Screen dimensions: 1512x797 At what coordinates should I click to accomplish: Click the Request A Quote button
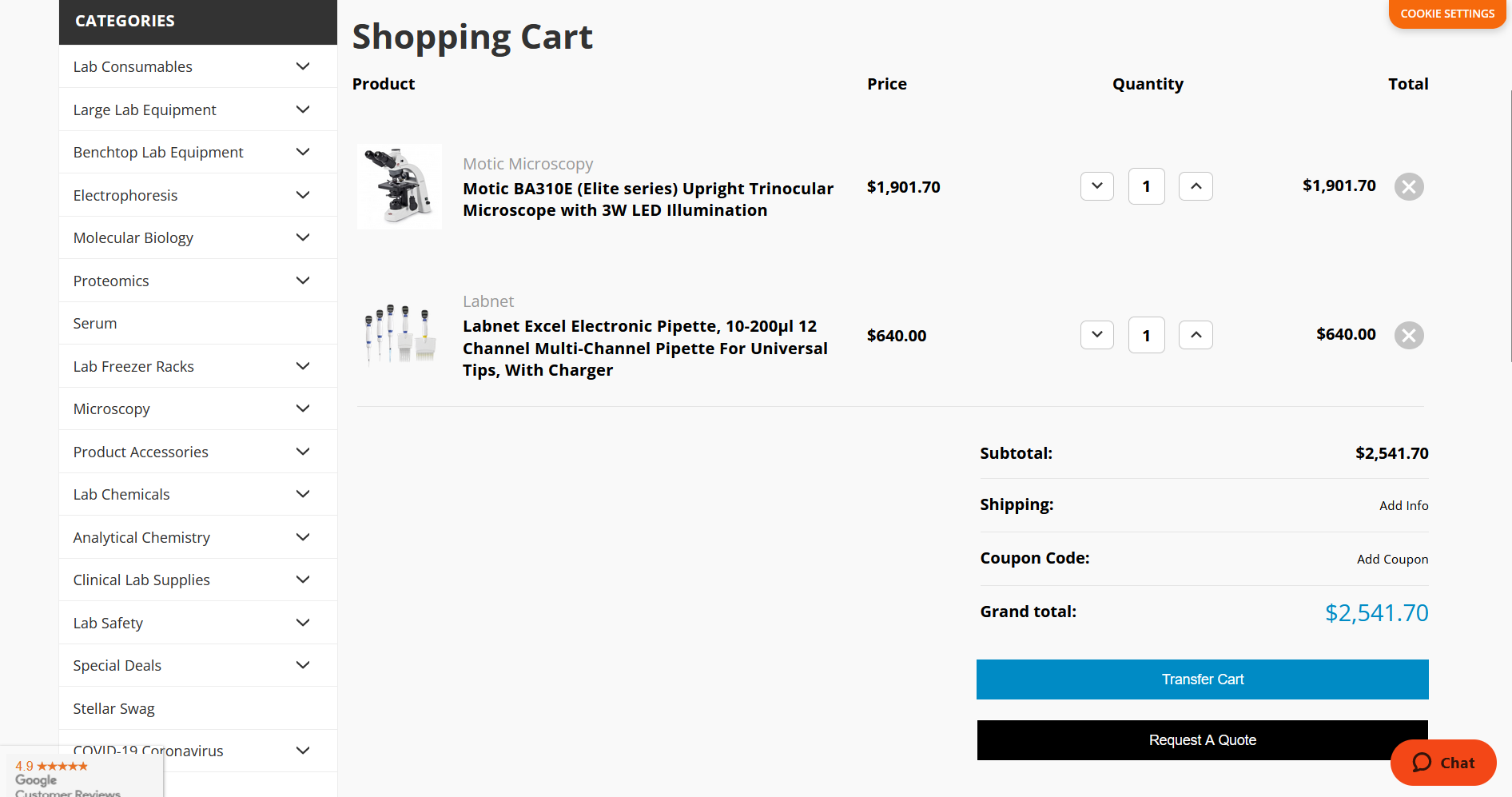pos(1203,740)
